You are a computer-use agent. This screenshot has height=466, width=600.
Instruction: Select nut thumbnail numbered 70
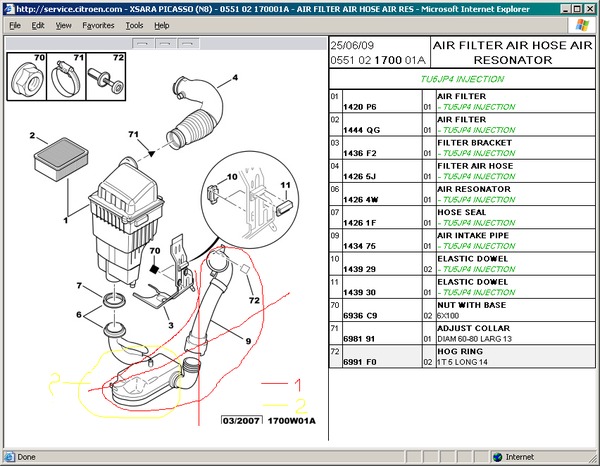tap(27, 77)
